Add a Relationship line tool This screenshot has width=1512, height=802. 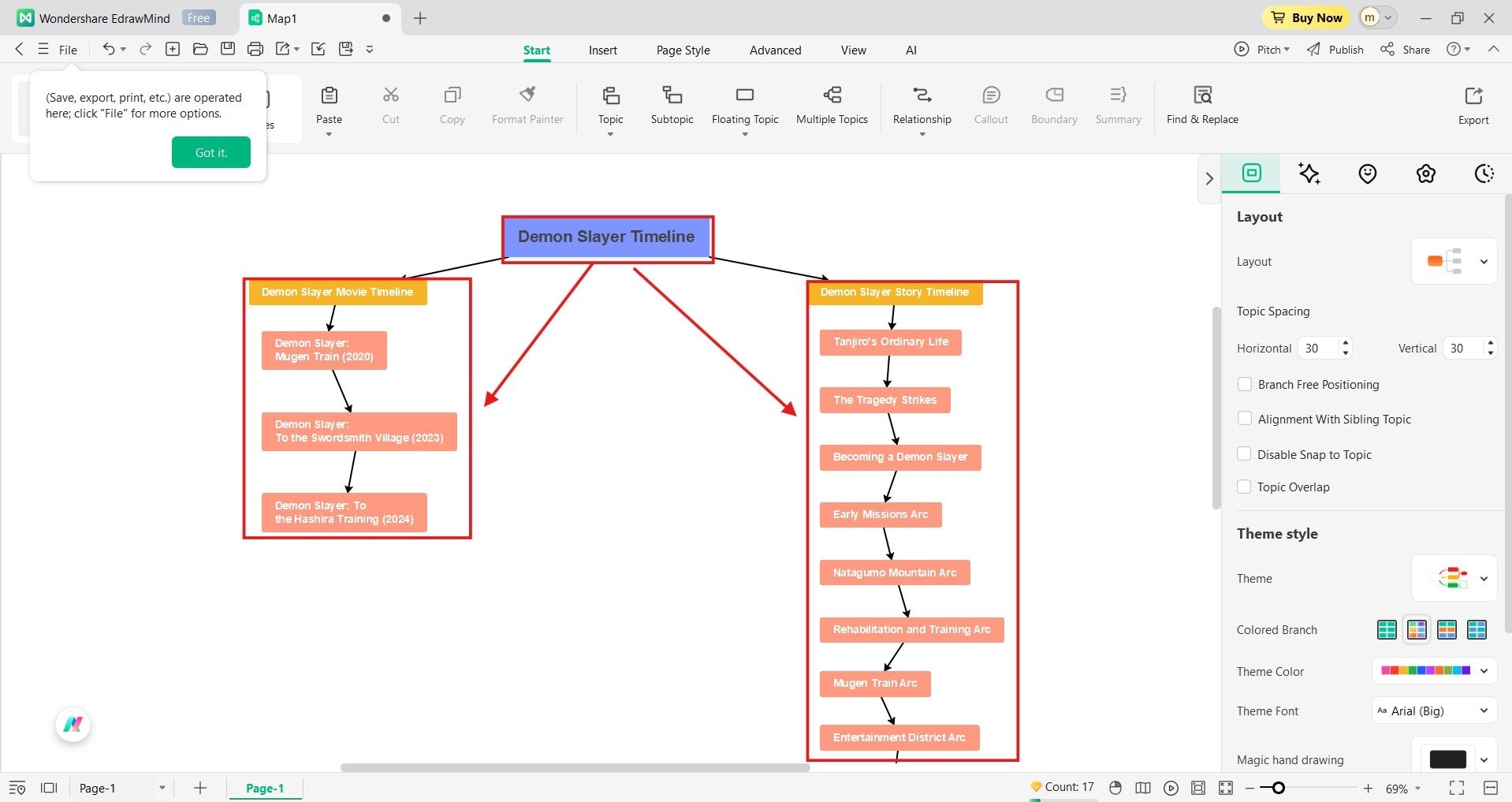pos(922,106)
